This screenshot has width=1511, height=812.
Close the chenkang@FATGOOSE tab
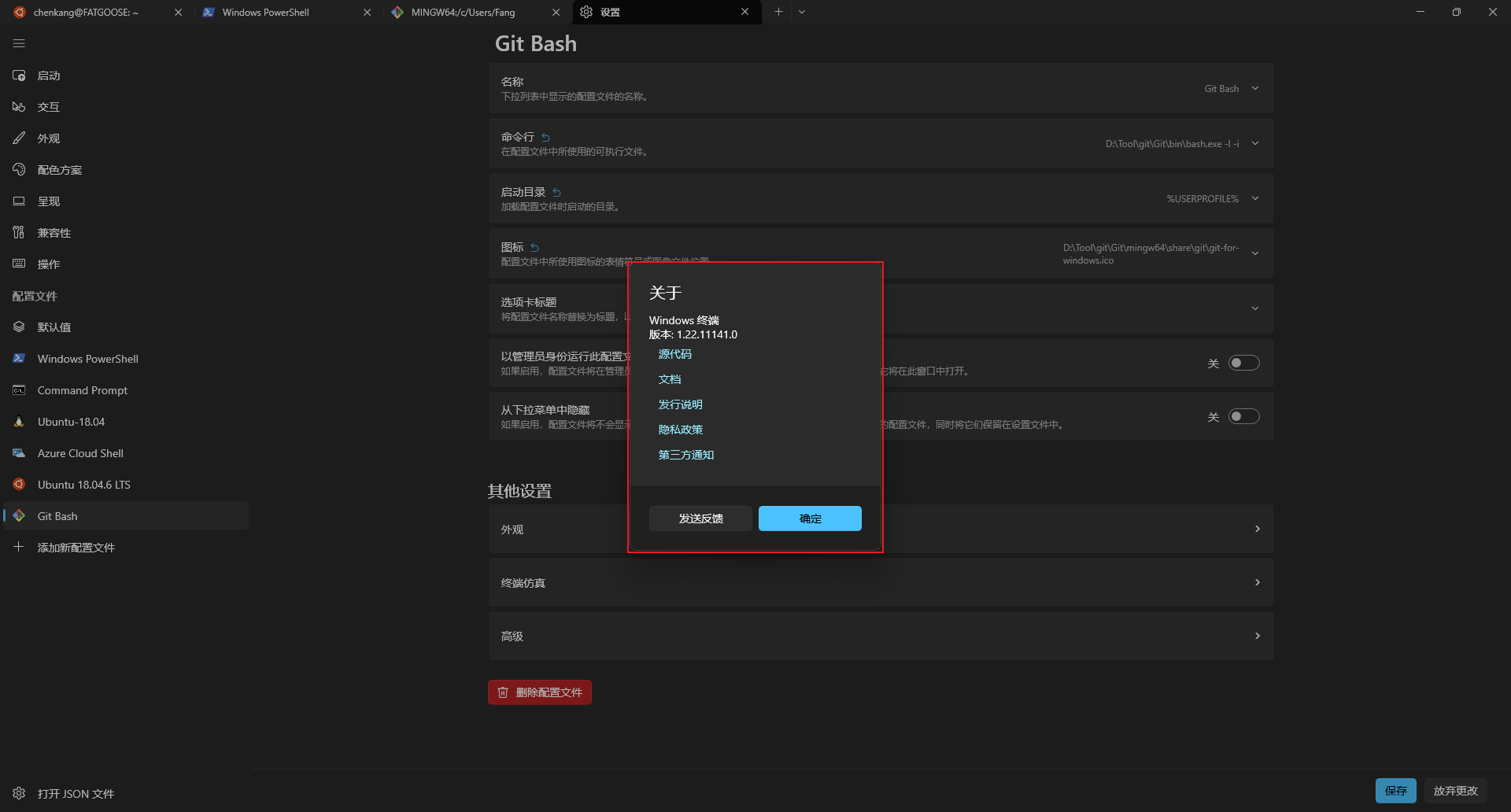(x=178, y=12)
